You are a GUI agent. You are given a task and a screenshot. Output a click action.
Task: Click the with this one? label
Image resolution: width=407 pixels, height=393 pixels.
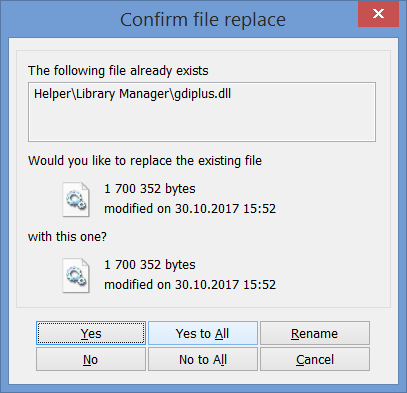click(x=67, y=237)
